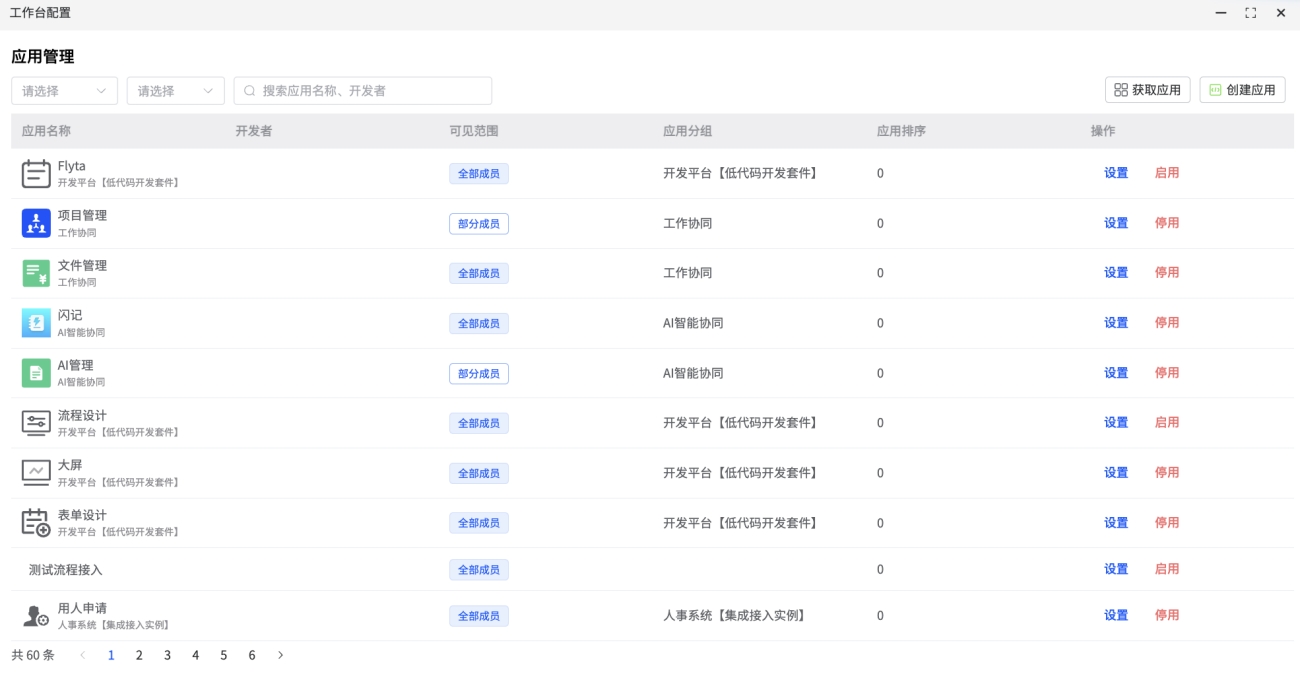This screenshot has width=1301, height=688.
Task: Click the 文件管理 app icon
Action: click(36, 273)
